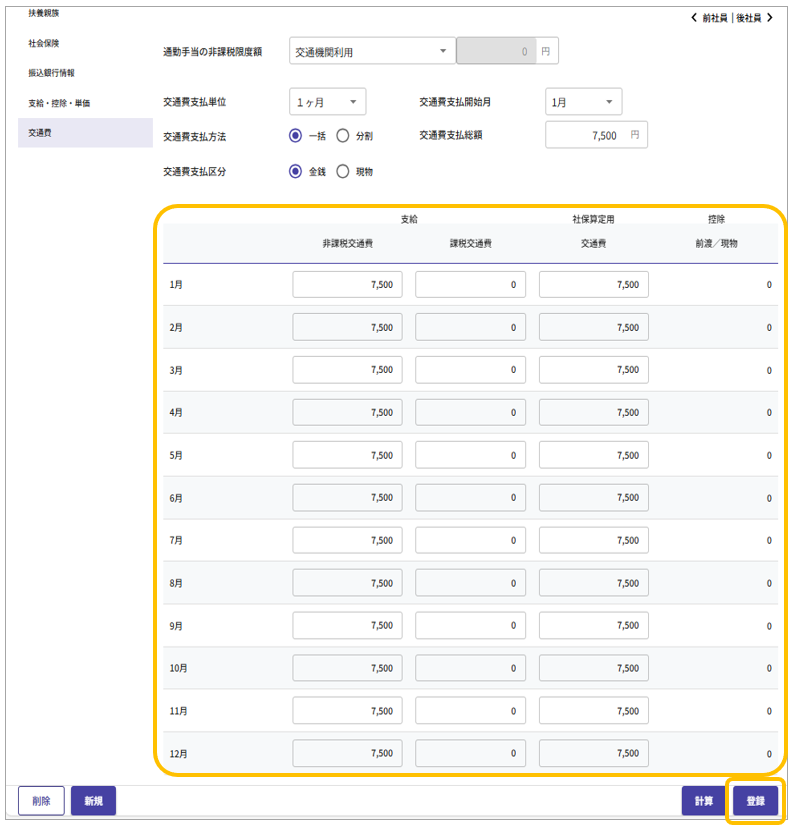Click March 課税交通費 input field
The image size is (796, 830).
pyautogui.click(x=470, y=370)
